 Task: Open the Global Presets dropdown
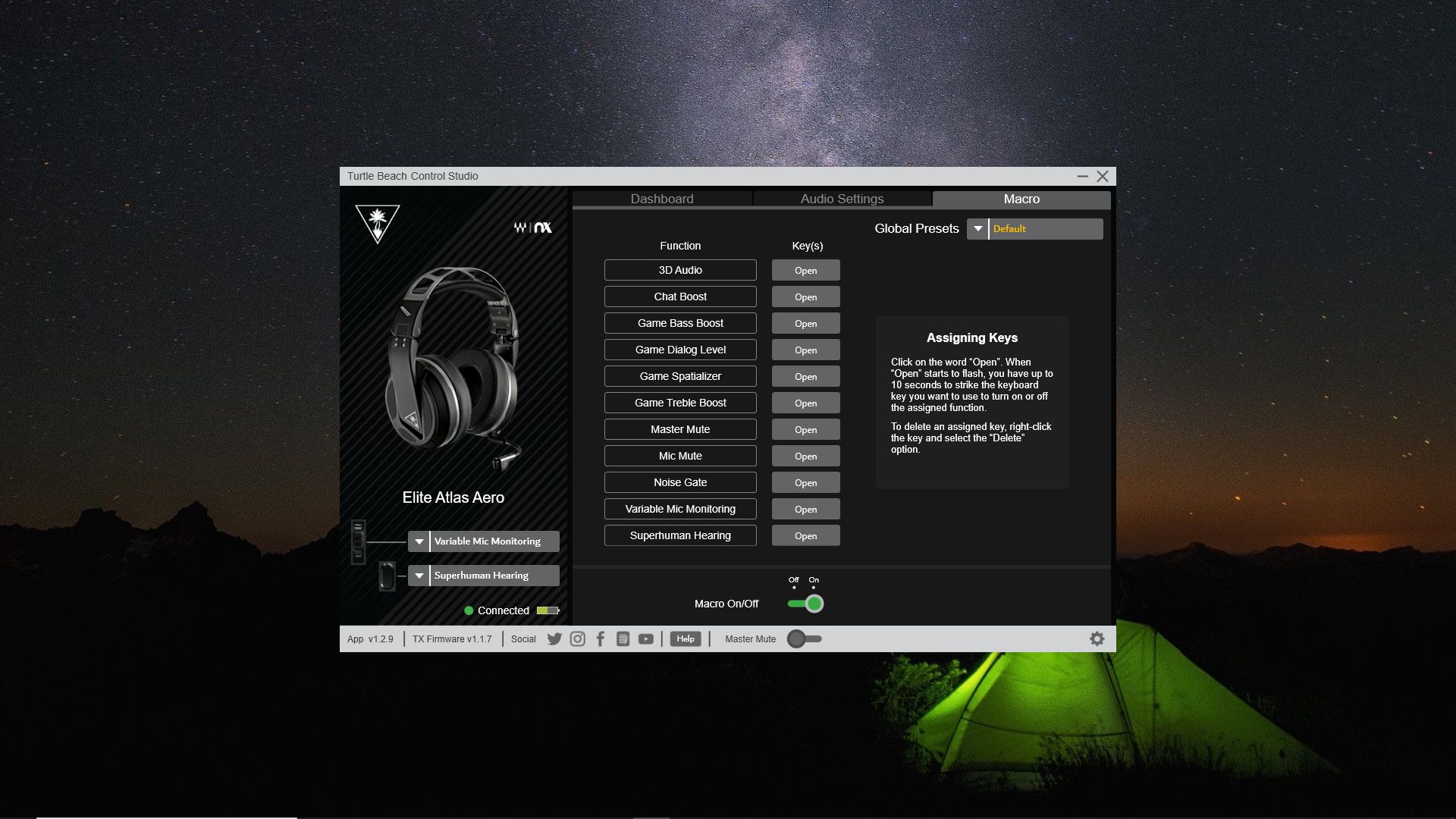[x=977, y=228]
